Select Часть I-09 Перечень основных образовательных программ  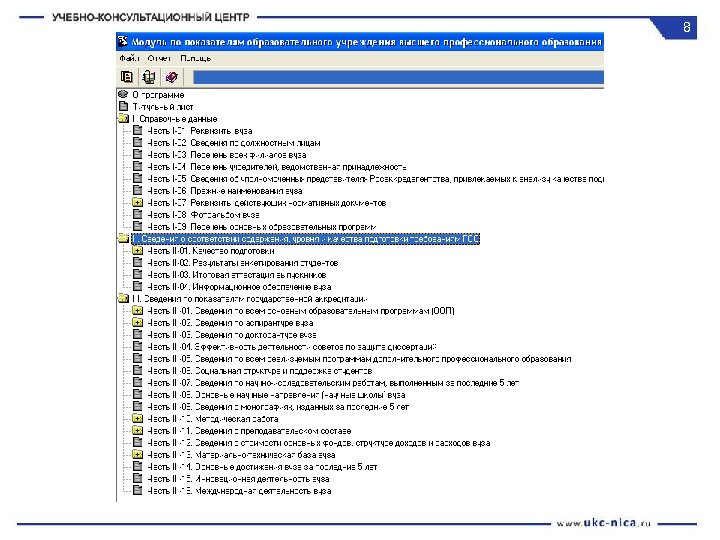262,227
